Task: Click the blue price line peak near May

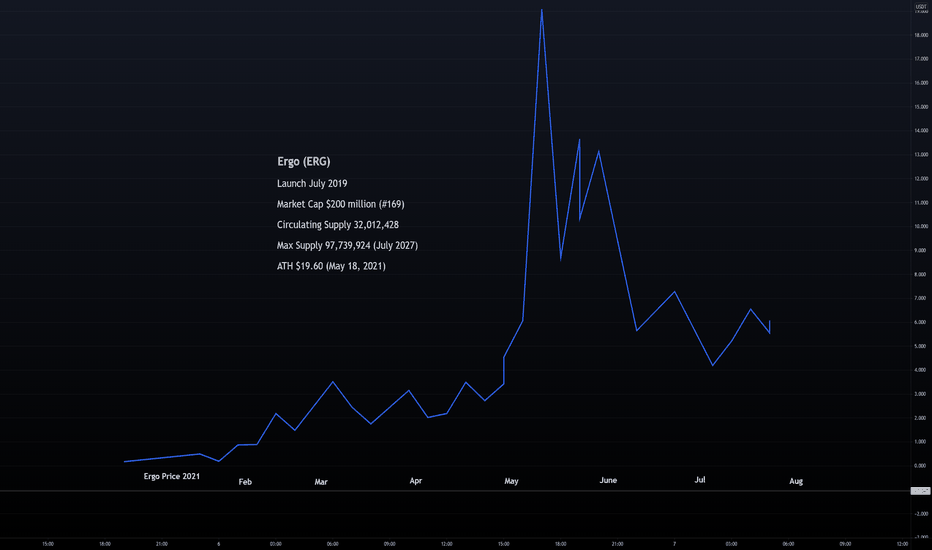Action: click(541, 11)
